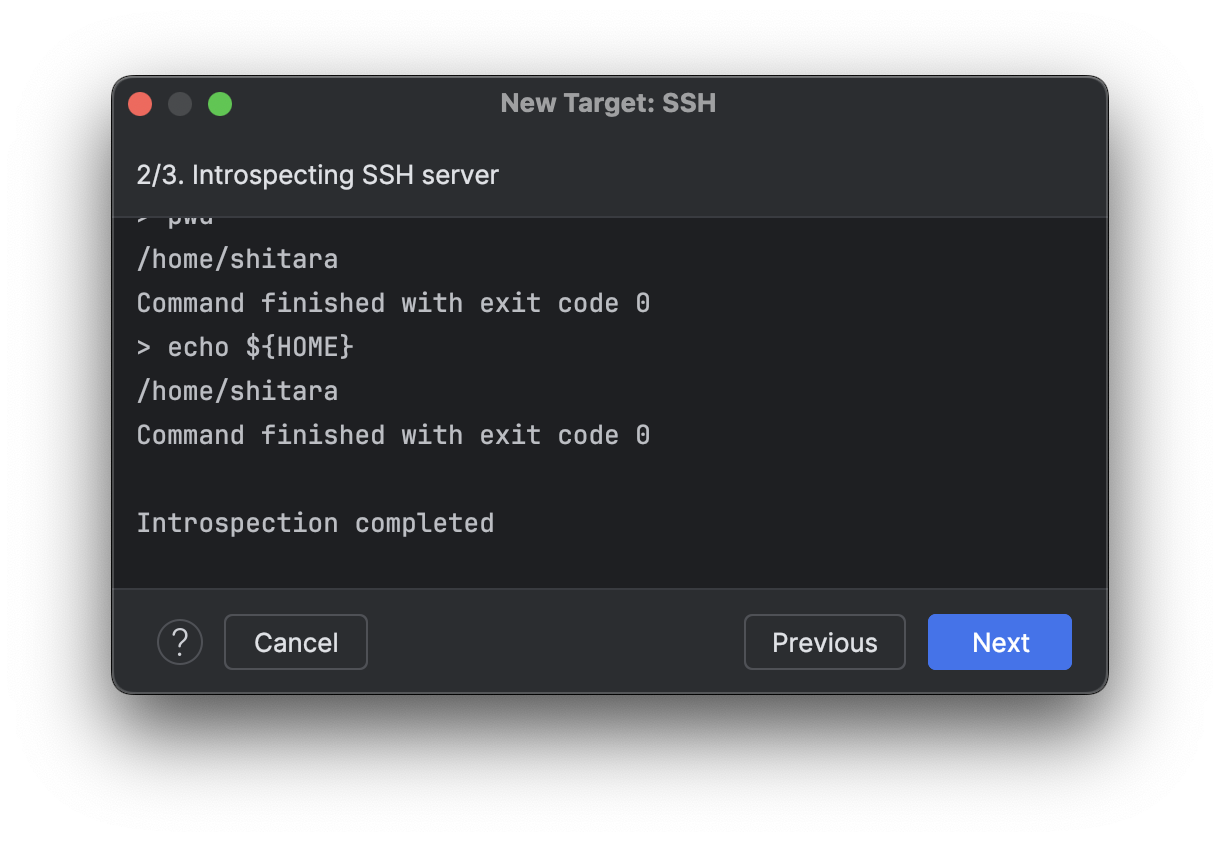Select the /home/shitara output below pwd
This screenshot has width=1220, height=842.
coord(237,260)
